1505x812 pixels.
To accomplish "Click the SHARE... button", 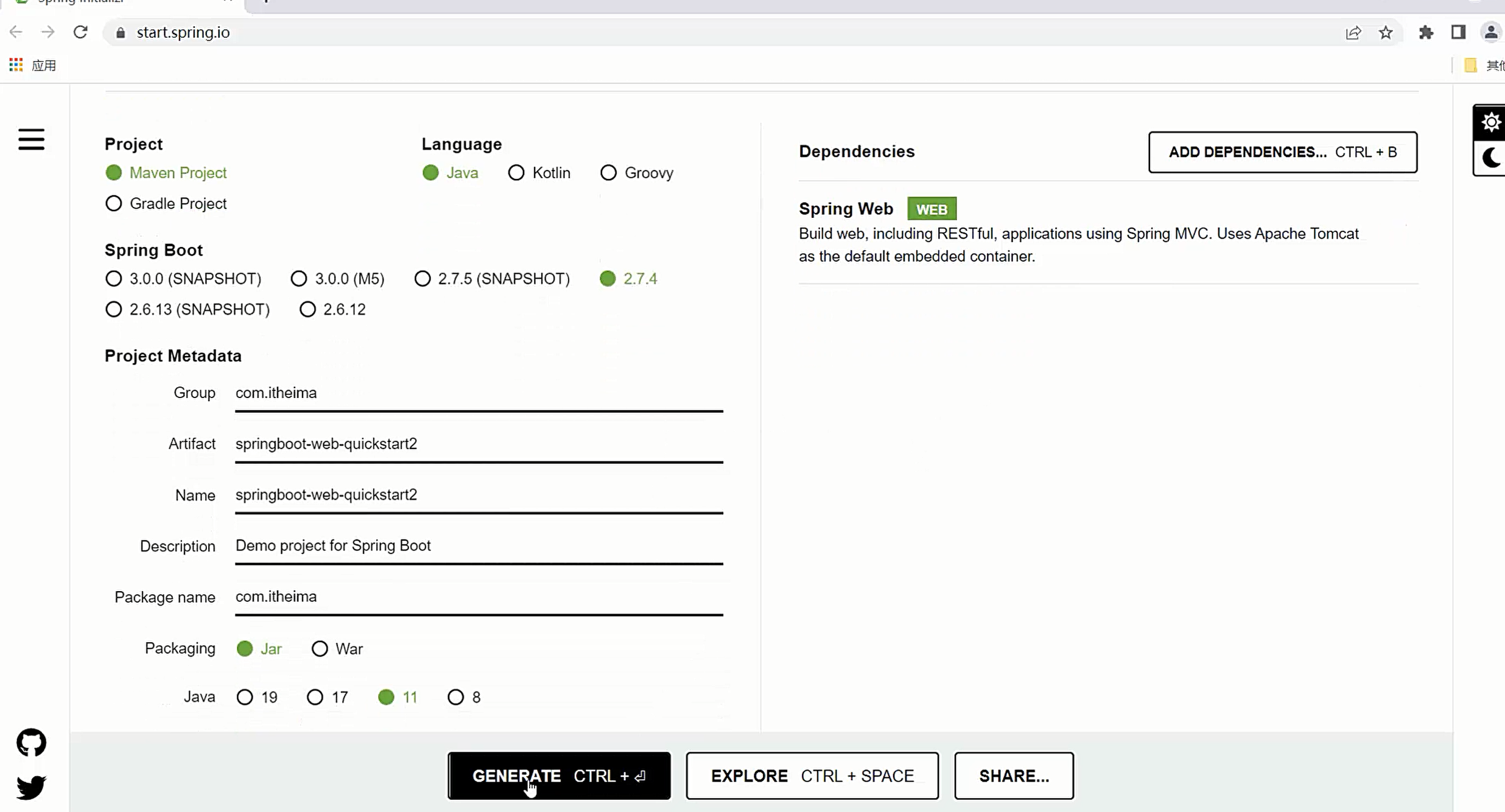I will [1014, 775].
